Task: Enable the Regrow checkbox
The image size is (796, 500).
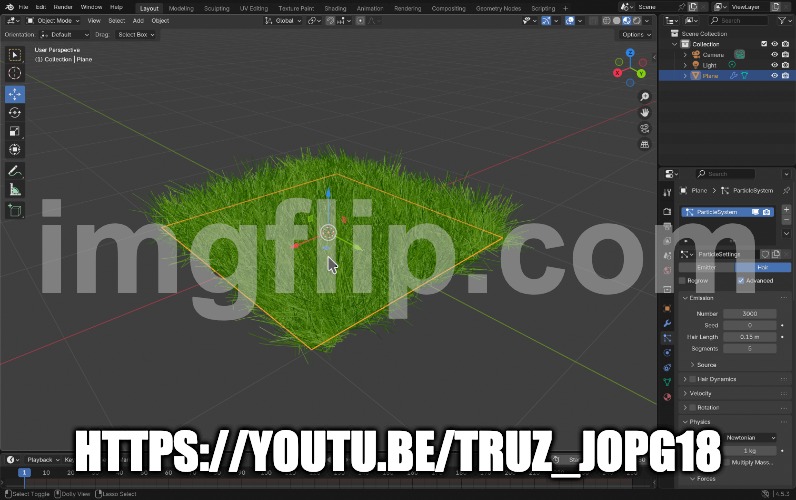Action: pos(683,281)
